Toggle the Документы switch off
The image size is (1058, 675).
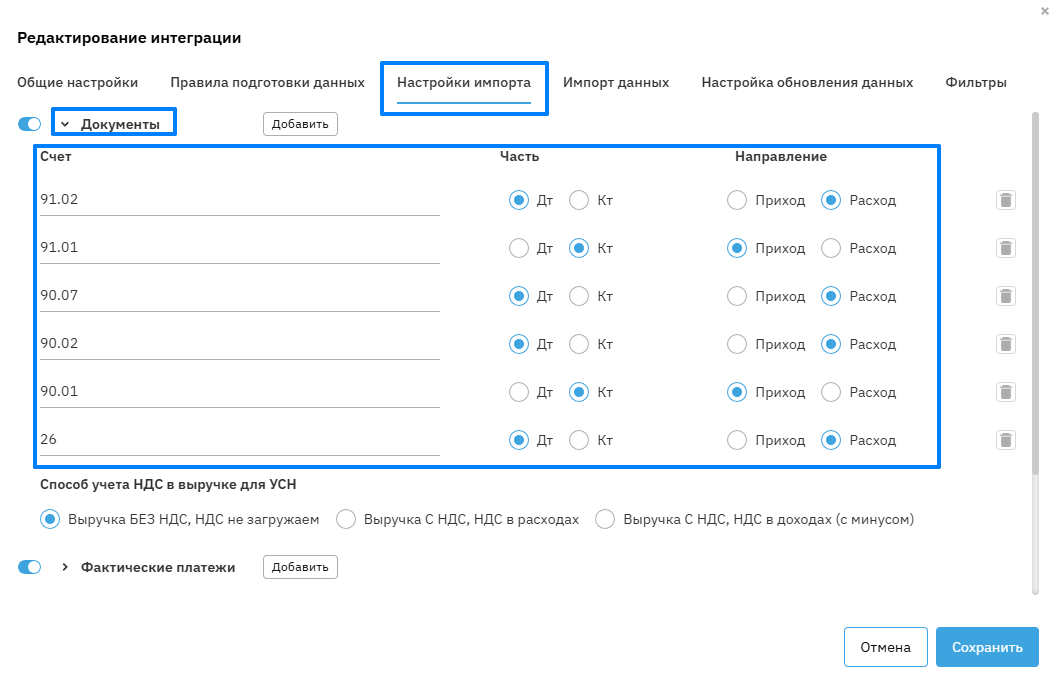30,124
